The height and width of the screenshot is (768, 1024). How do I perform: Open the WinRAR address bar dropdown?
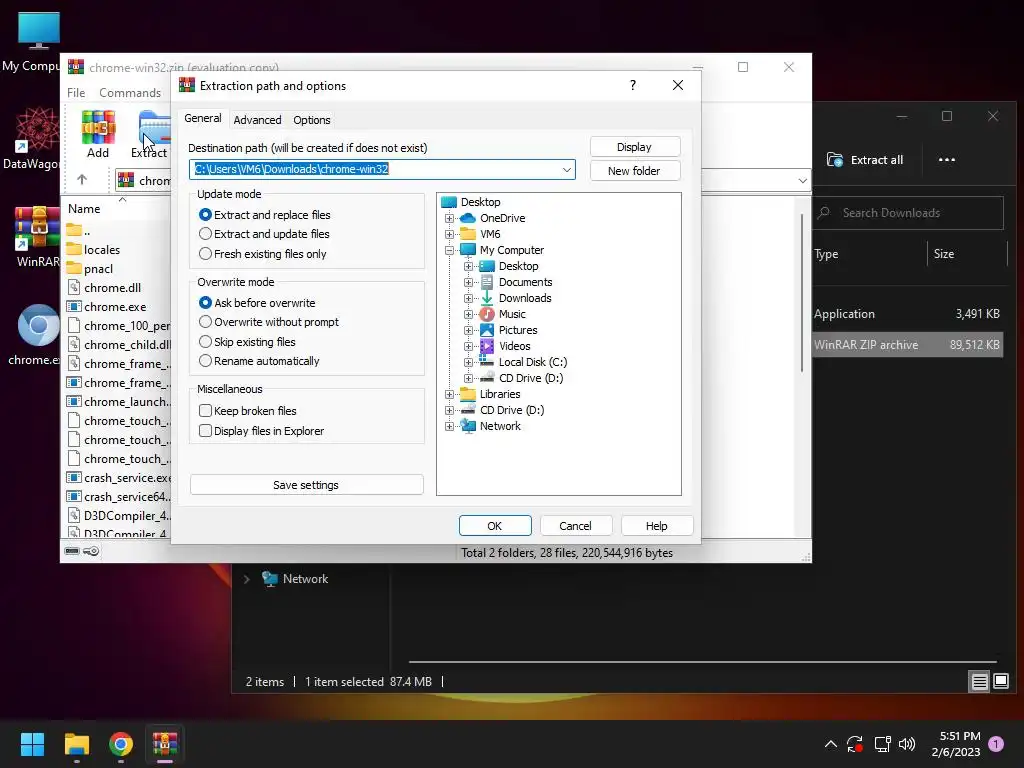pos(803,181)
